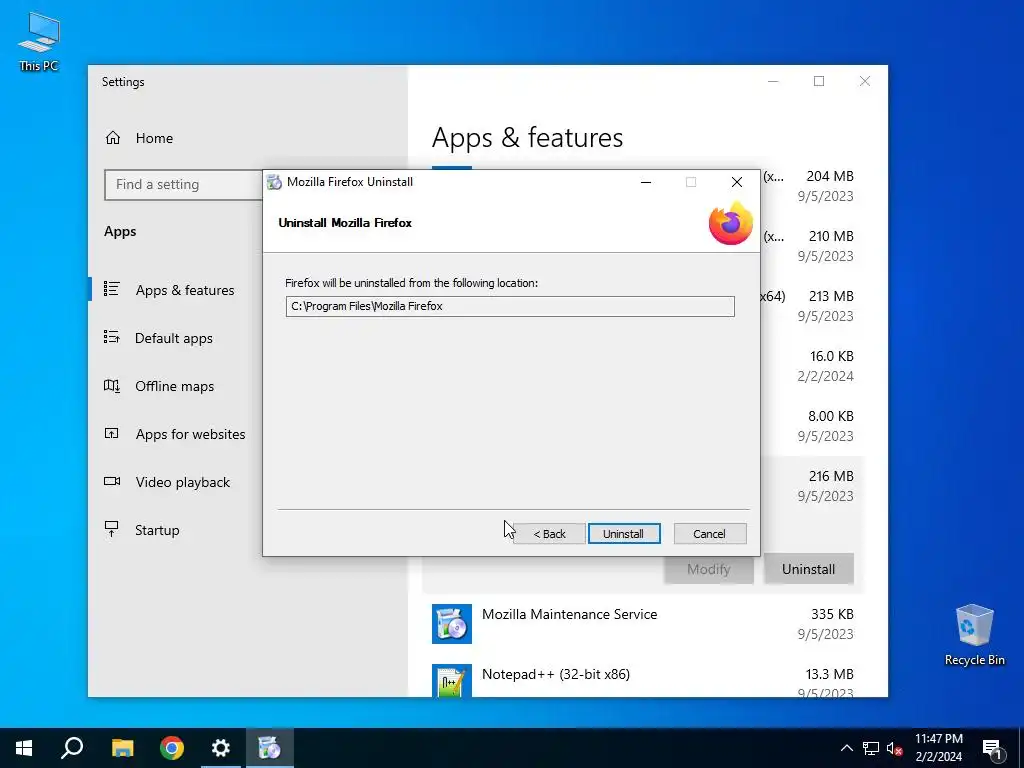The width and height of the screenshot is (1024, 768).
Task: Click the Firefox logo in the uninstall dialog
Action: (731, 223)
